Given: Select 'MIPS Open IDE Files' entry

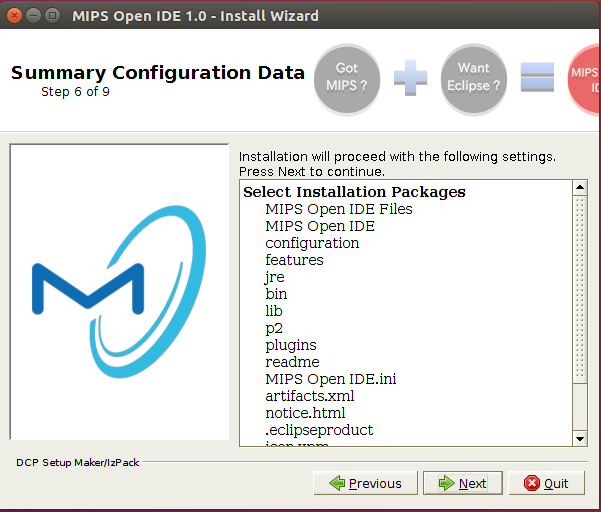Looking at the screenshot, I should point(339,209).
